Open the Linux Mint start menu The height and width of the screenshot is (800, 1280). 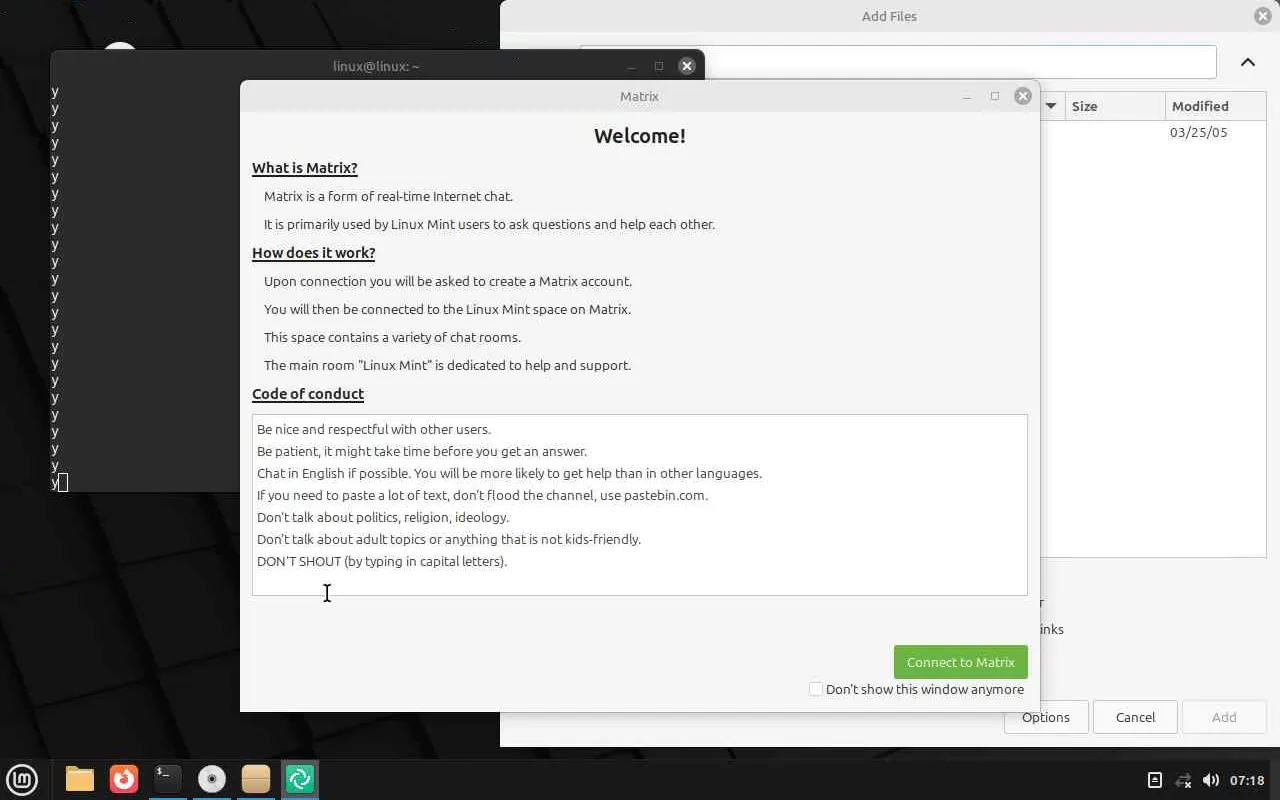22,779
